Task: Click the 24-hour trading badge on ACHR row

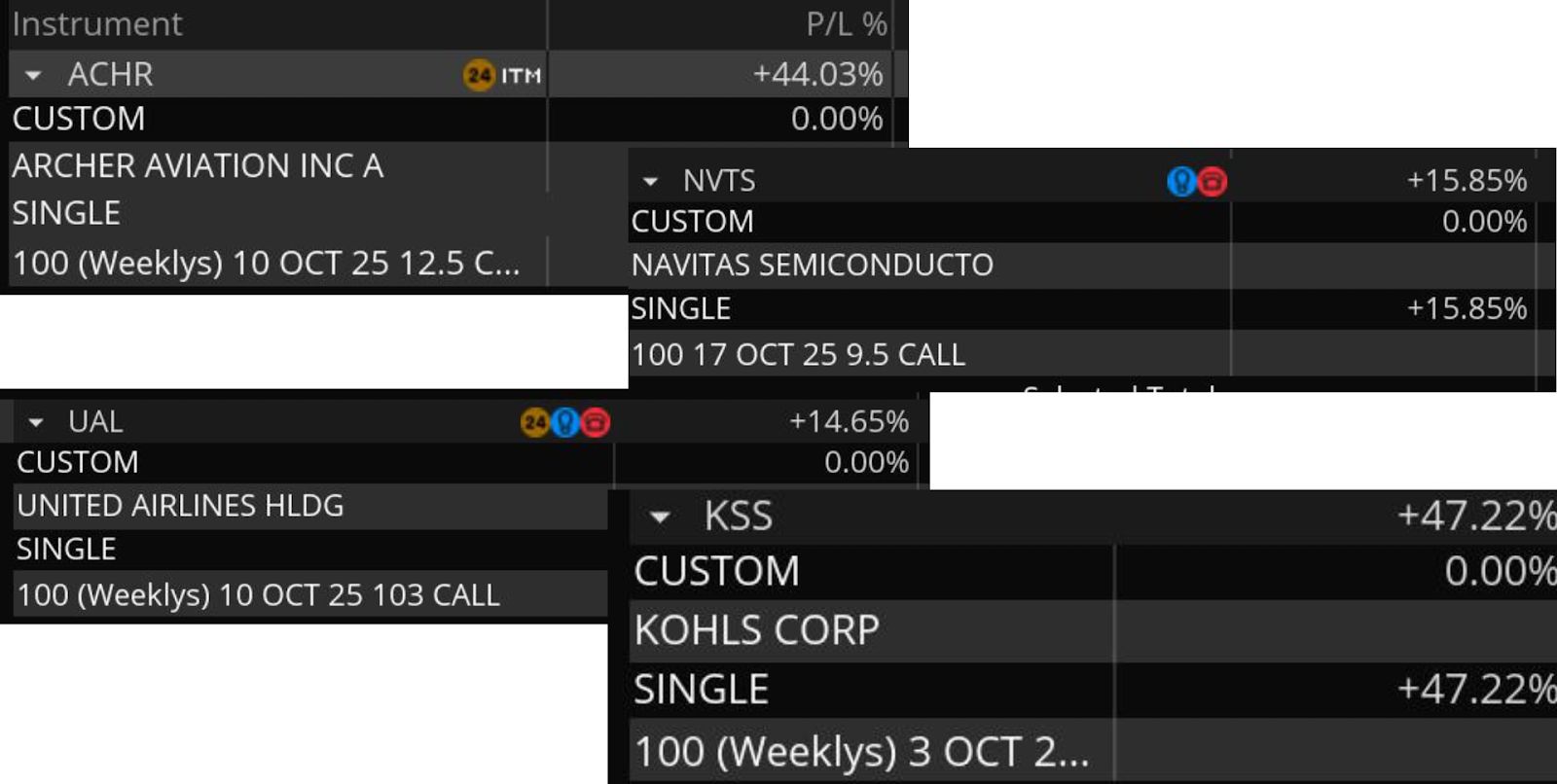Action: [479, 75]
